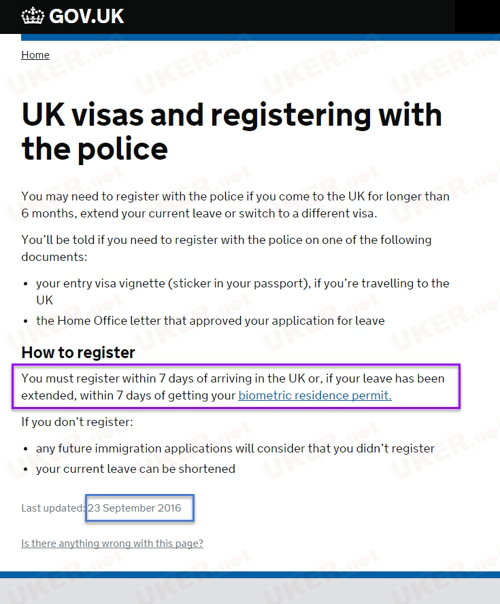The width and height of the screenshot is (500, 604).
Task: Click the black GOV.UK header bar
Action: [250, 17]
